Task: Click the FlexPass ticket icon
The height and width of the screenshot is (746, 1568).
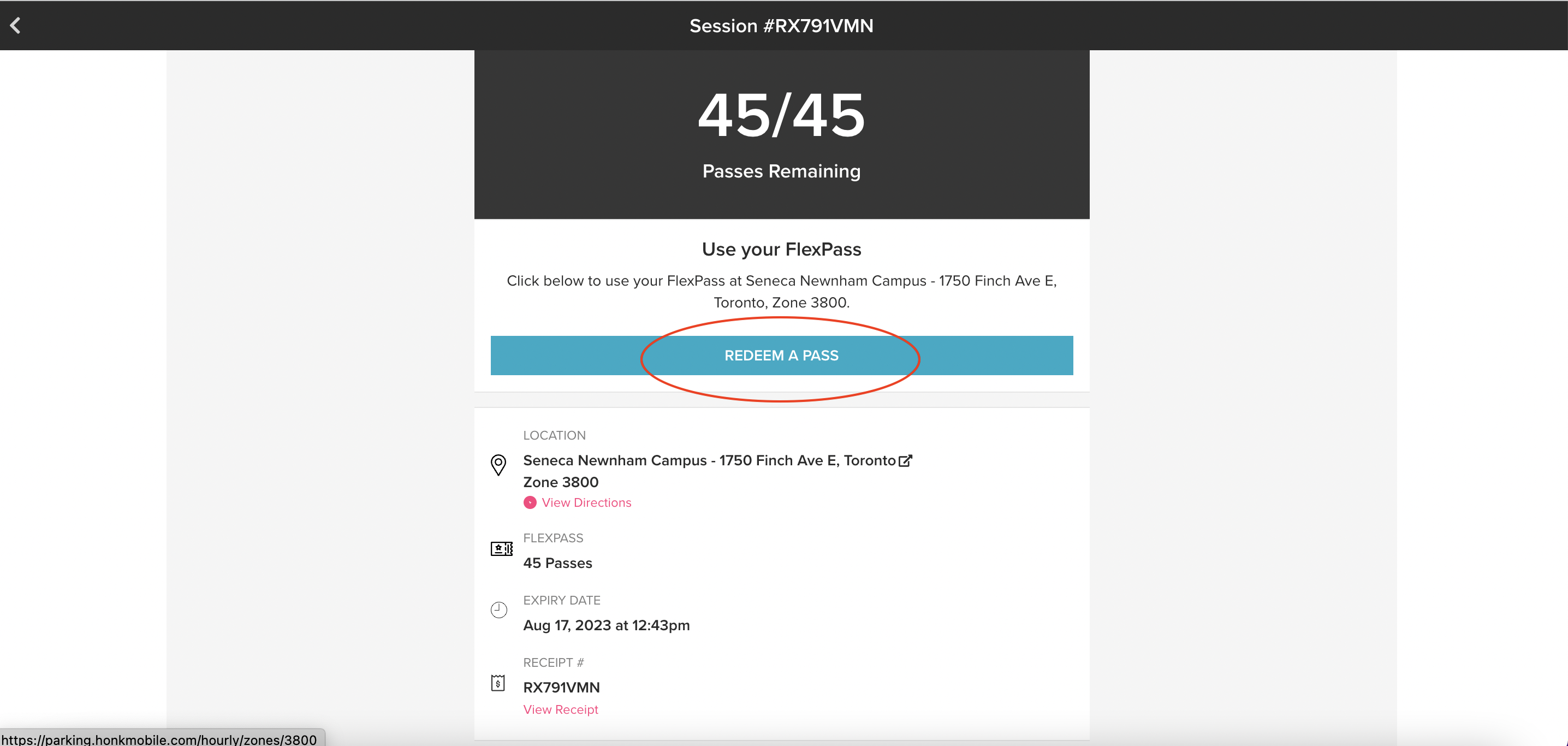Action: coord(501,549)
